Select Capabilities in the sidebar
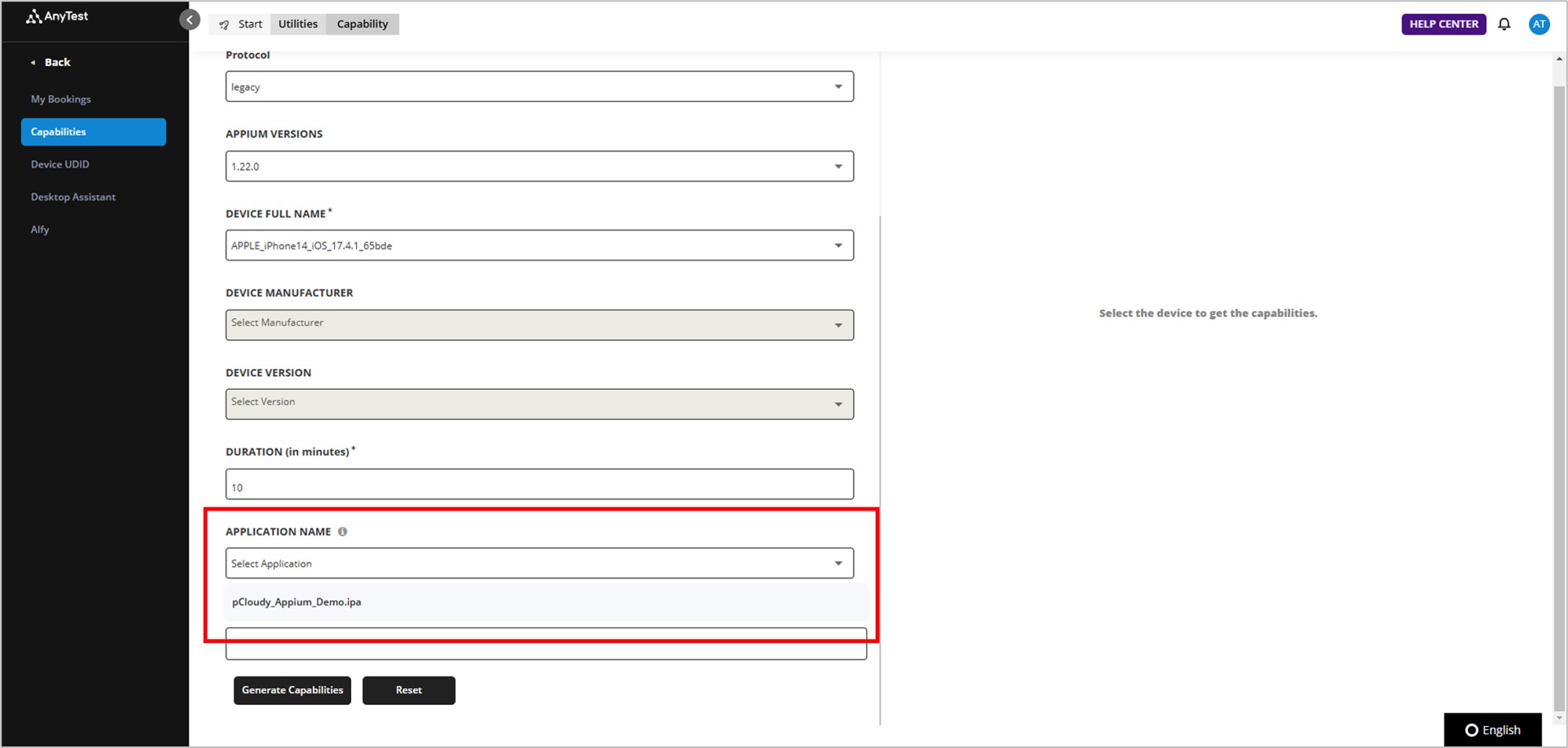The image size is (1568, 748). [x=93, y=132]
